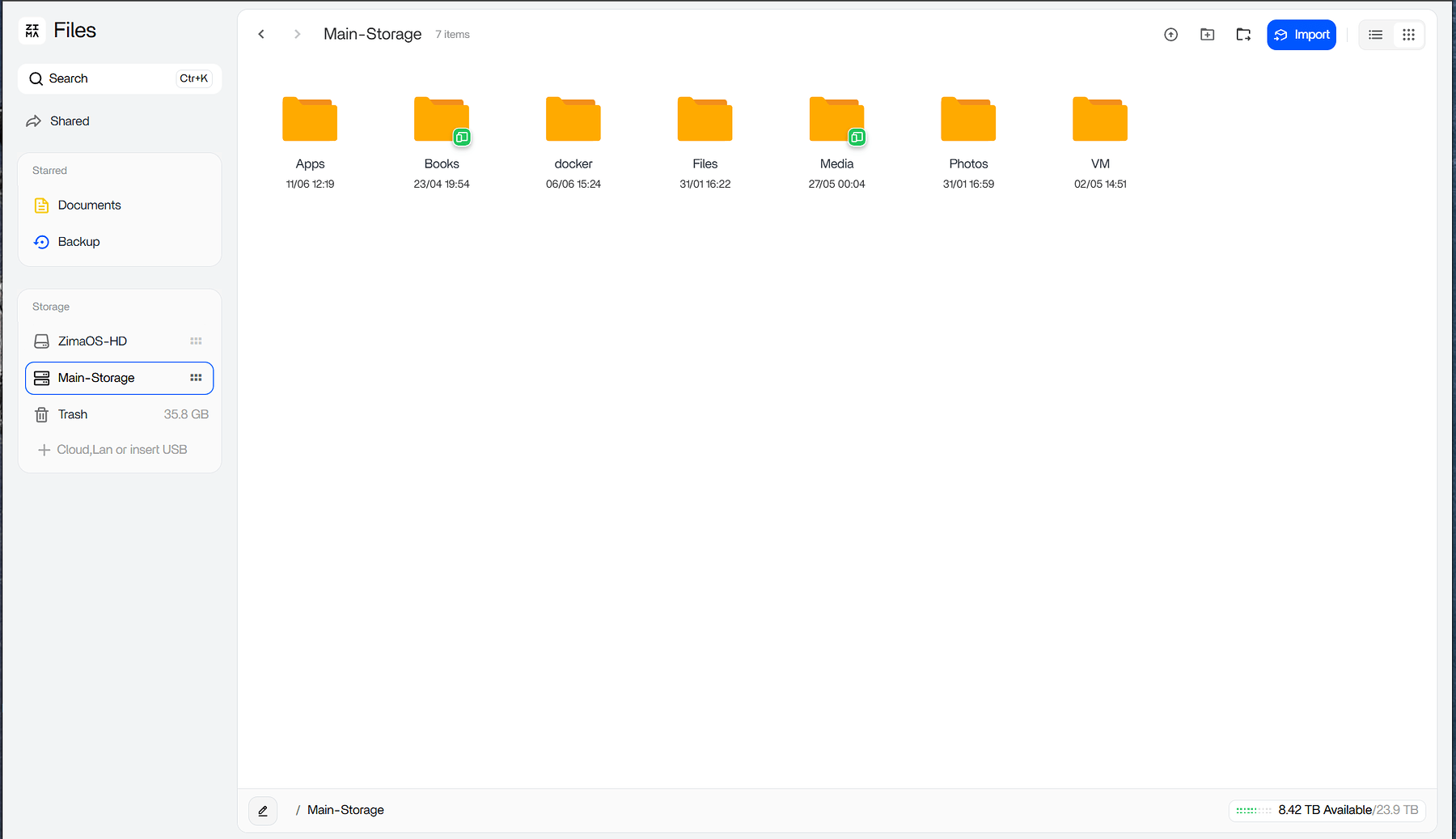Select Main-Storage in sidebar
The height and width of the screenshot is (839, 1456).
[120, 378]
